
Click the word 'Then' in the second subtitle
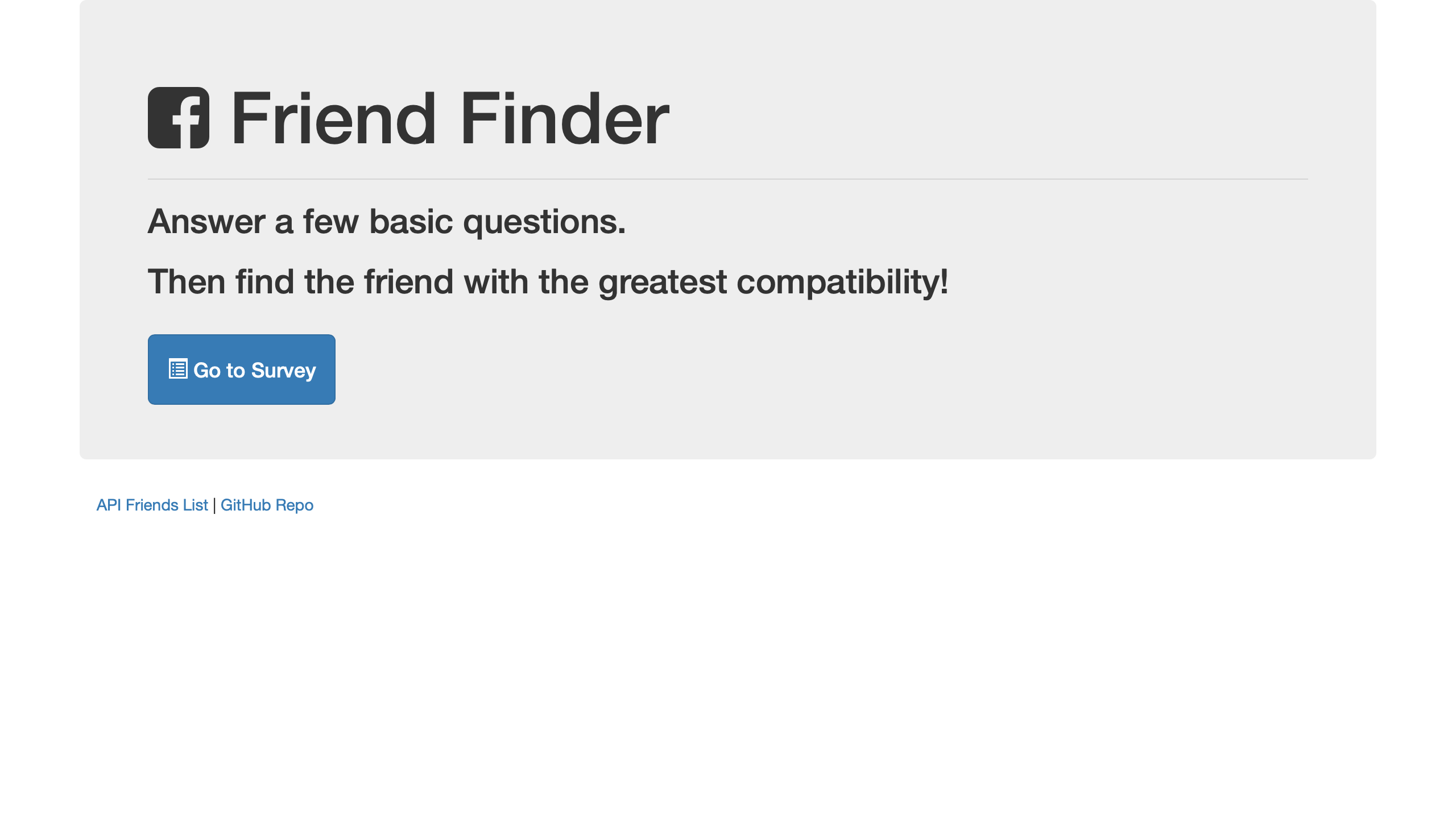point(187,281)
